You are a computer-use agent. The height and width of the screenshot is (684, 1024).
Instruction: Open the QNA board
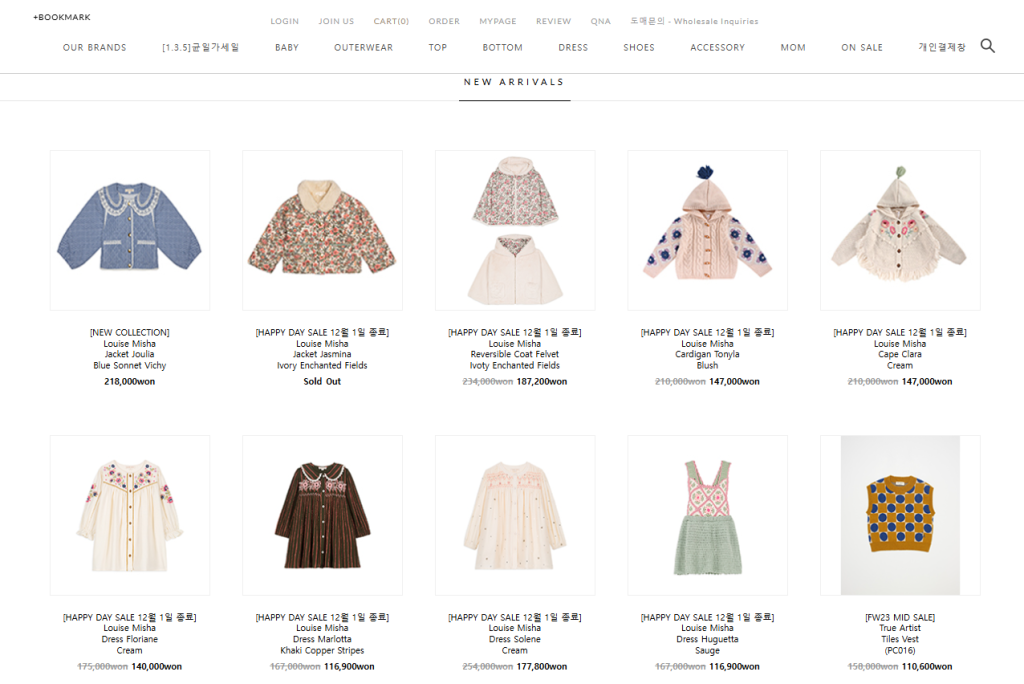(601, 21)
